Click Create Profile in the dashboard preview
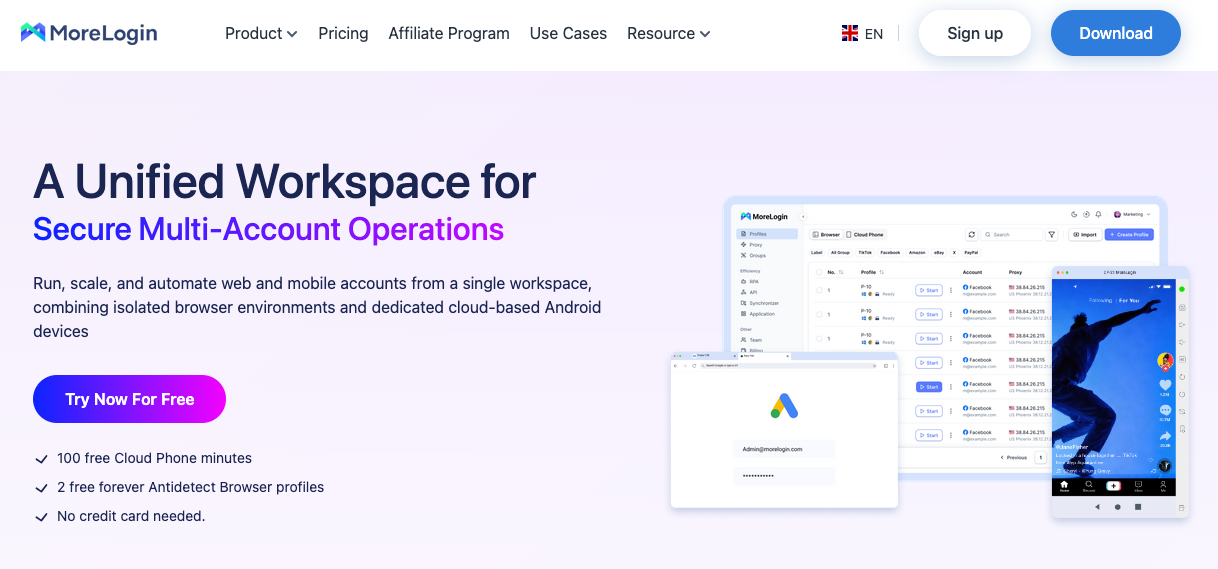Image resolution: width=1218 pixels, height=569 pixels. (1129, 234)
